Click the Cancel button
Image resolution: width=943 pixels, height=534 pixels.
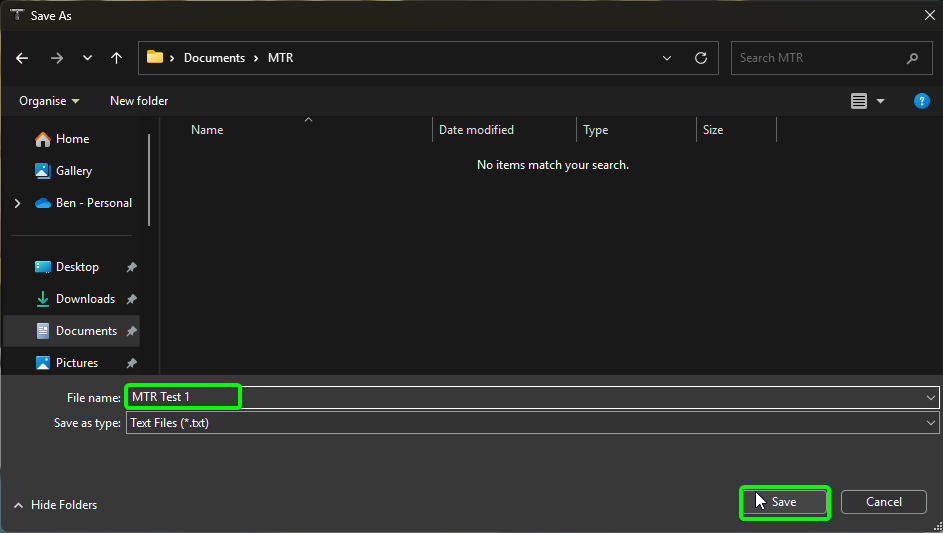pyautogui.click(x=883, y=502)
